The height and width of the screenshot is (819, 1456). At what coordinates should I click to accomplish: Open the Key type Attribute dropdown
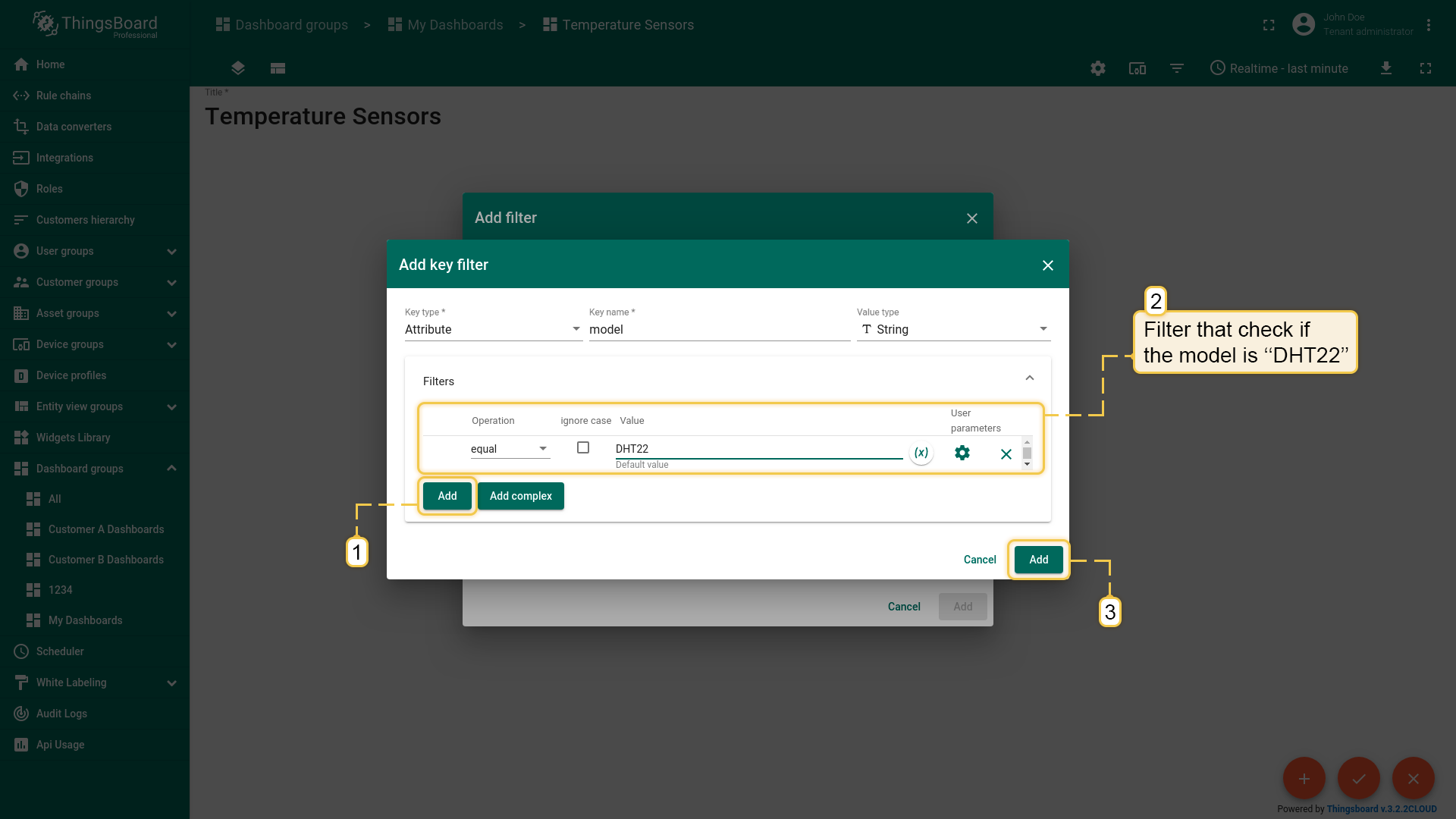[493, 329]
